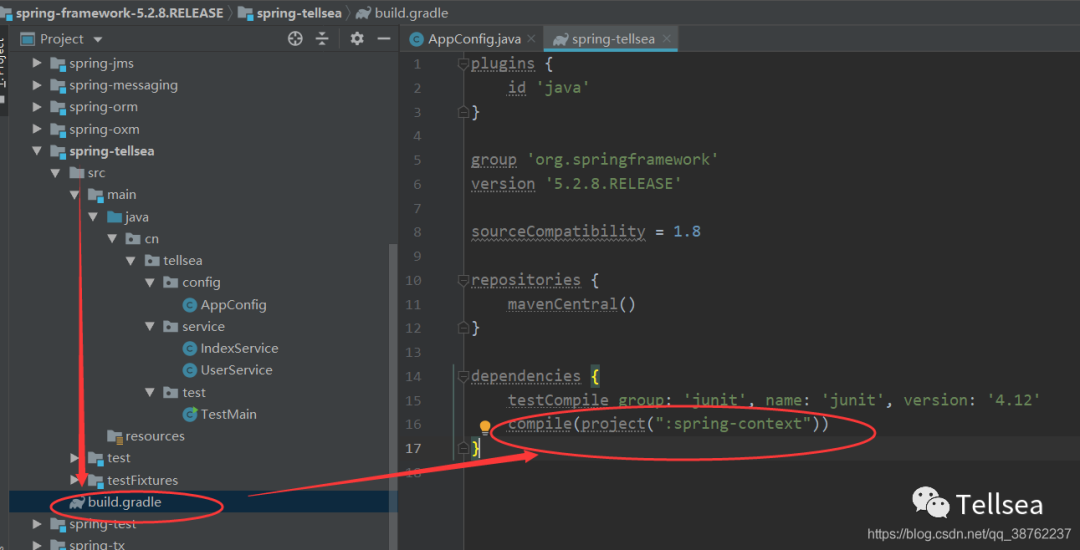Collapse the cn package
The width and height of the screenshot is (1080, 550).
pos(112,240)
